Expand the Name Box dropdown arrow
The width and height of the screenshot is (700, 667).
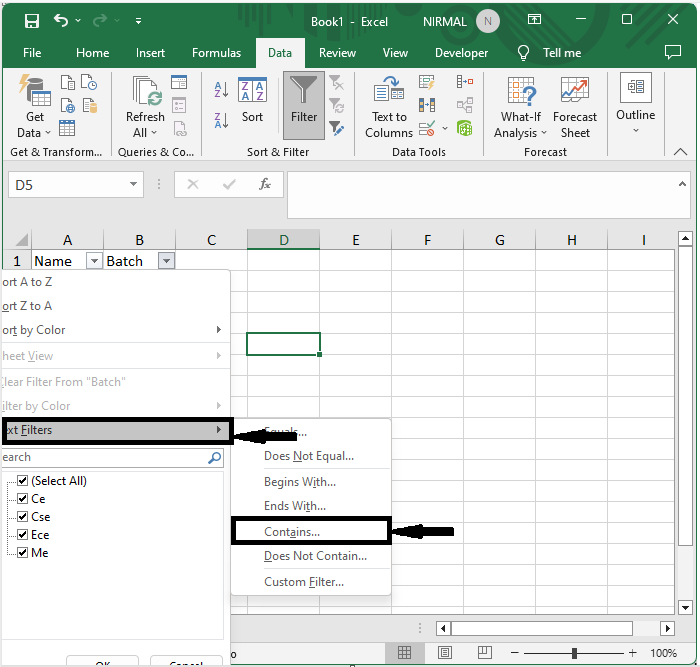[133, 184]
